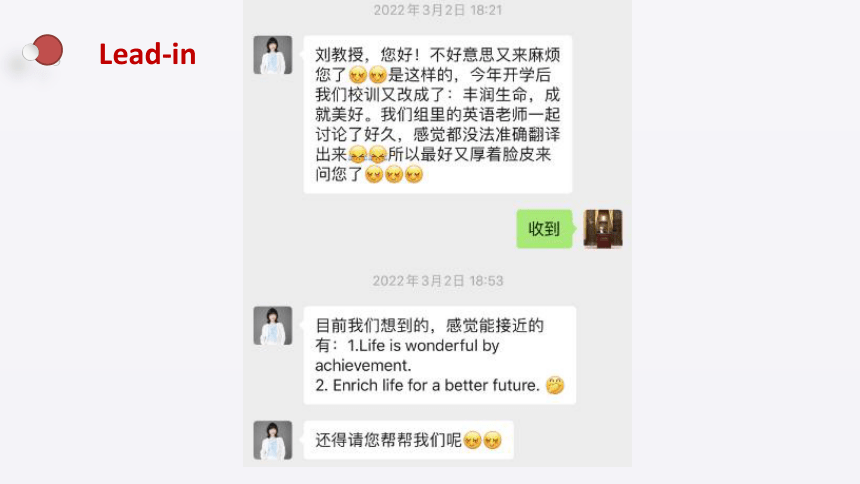Screen dimensions: 860x484
Task: Tap the middle emoji after 问您了
Action: click(394, 175)
